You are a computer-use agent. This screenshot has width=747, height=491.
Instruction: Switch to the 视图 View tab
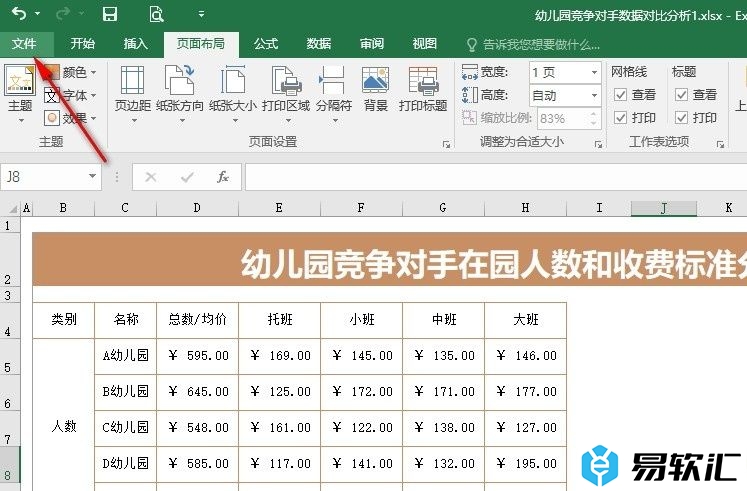pos(424,44)
